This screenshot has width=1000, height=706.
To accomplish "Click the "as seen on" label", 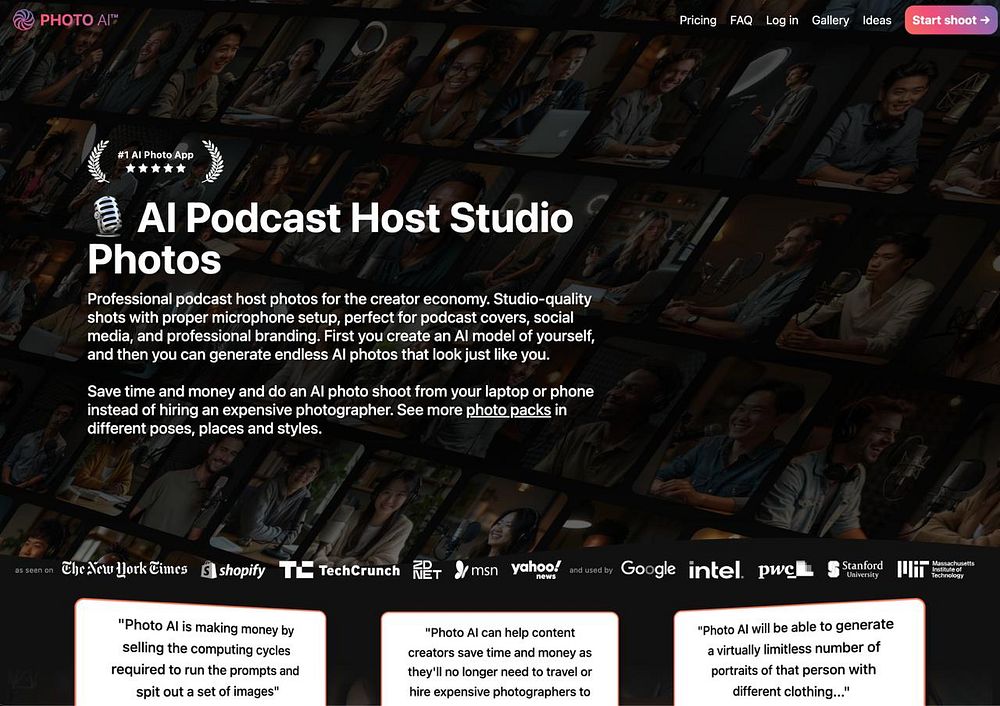I will pos(34,570).
